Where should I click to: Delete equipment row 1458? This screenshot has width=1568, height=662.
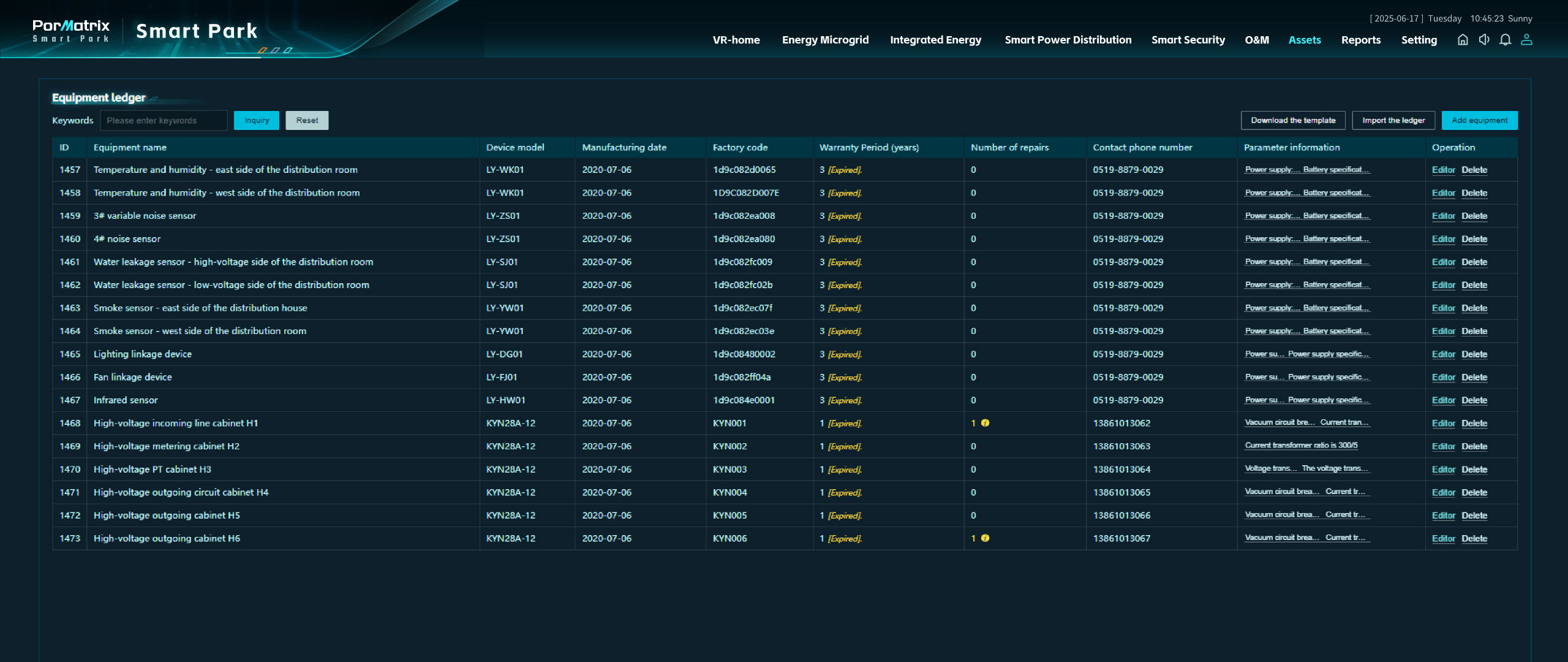(1474, 193)
